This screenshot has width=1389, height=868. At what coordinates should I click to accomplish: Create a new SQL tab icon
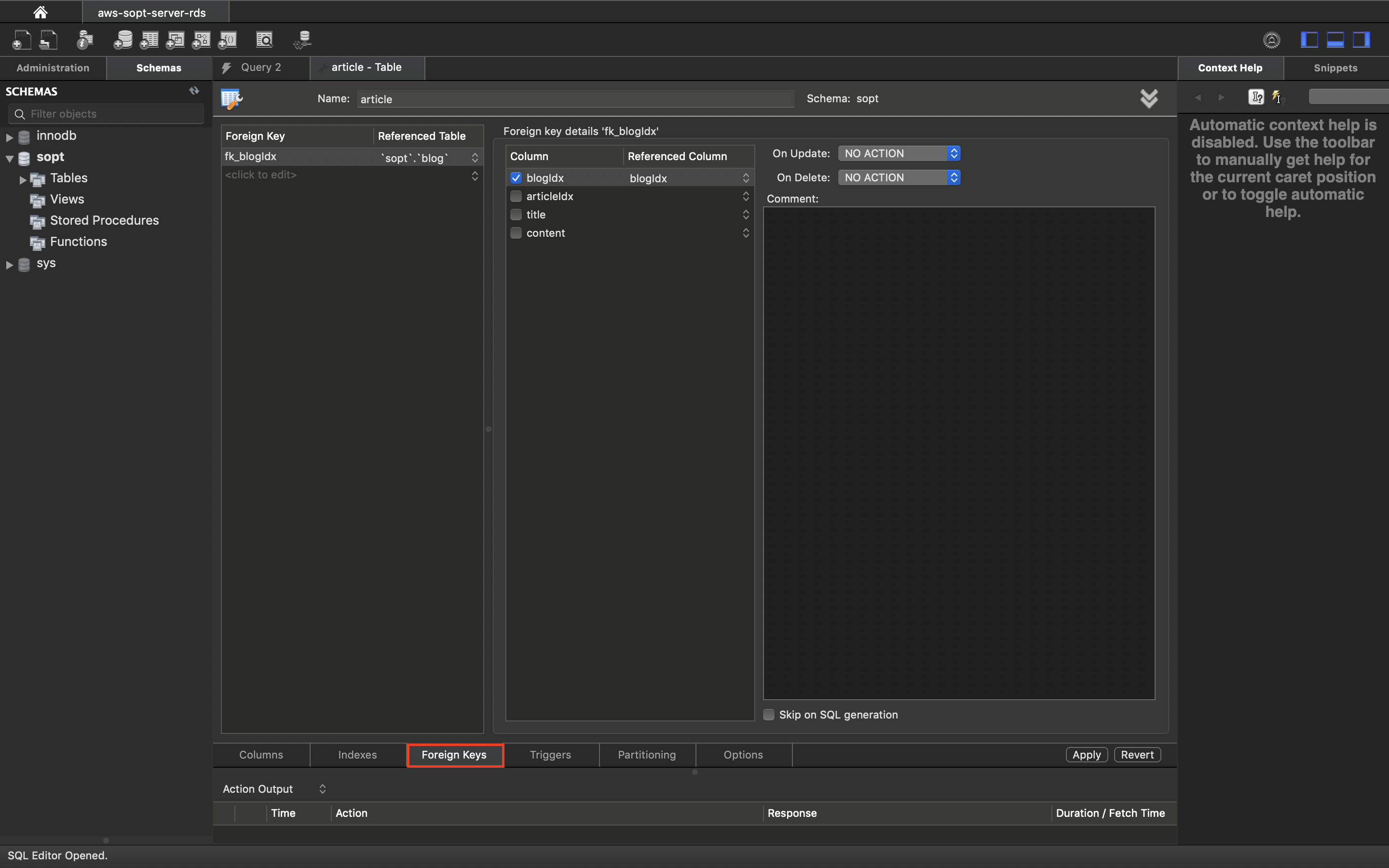click(21, 40)
